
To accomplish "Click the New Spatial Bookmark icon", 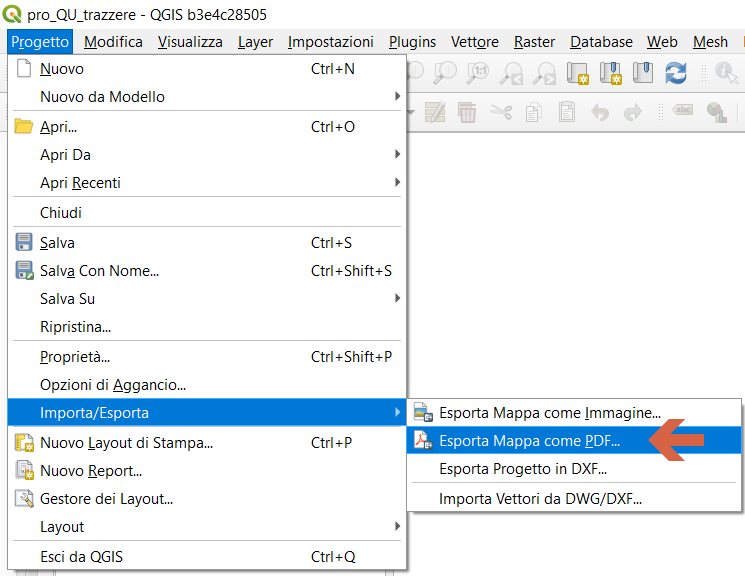I will point(611,72).
